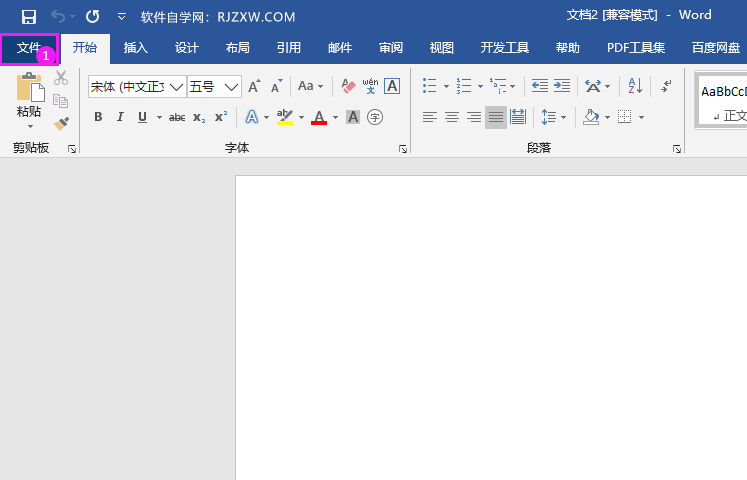Screen dimensions: 747x480
Task: Click the Asian Layout icon
Action: 593,86
